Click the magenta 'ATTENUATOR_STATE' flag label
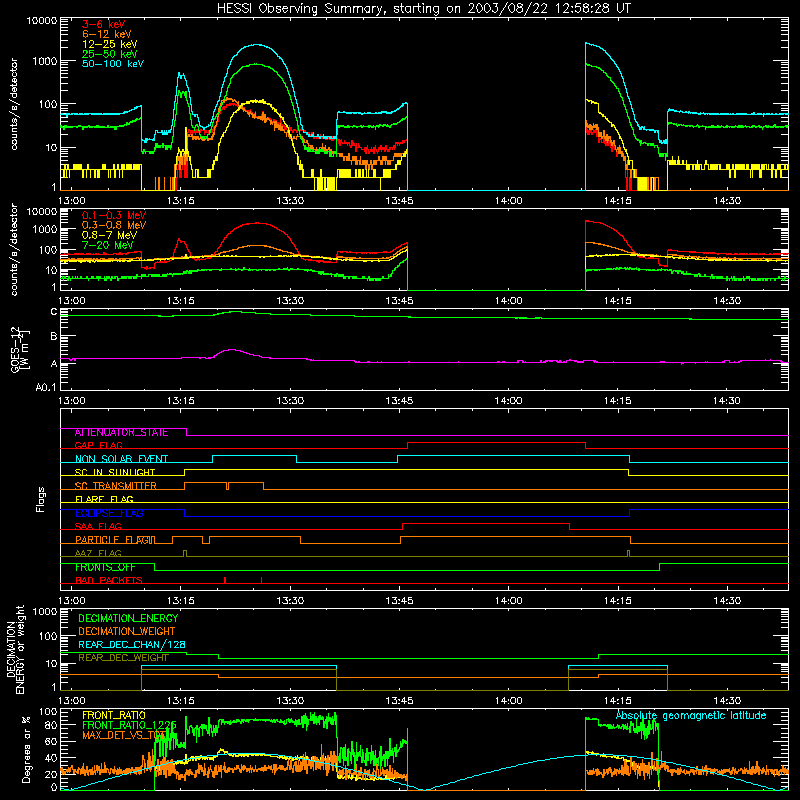 point(121,433)
